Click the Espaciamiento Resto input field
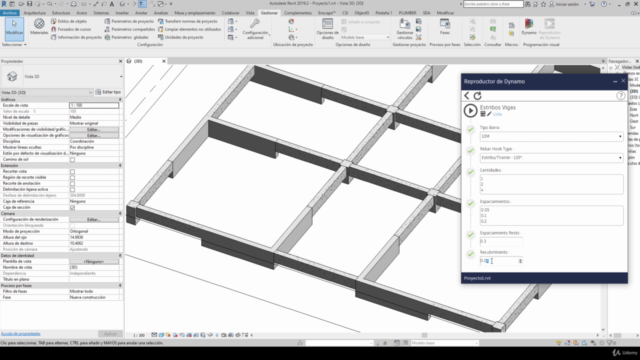Viewport: 640px width, 360px height. click(501, 241)
